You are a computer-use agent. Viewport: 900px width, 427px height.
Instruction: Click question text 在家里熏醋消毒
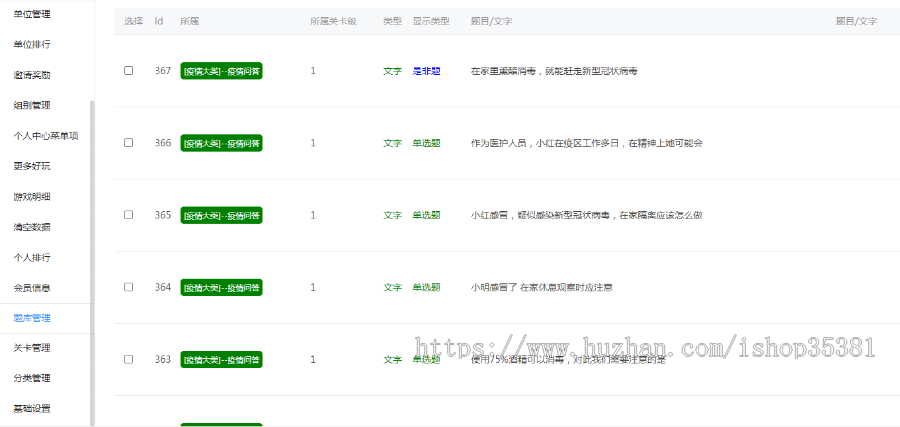pos(554,71)
